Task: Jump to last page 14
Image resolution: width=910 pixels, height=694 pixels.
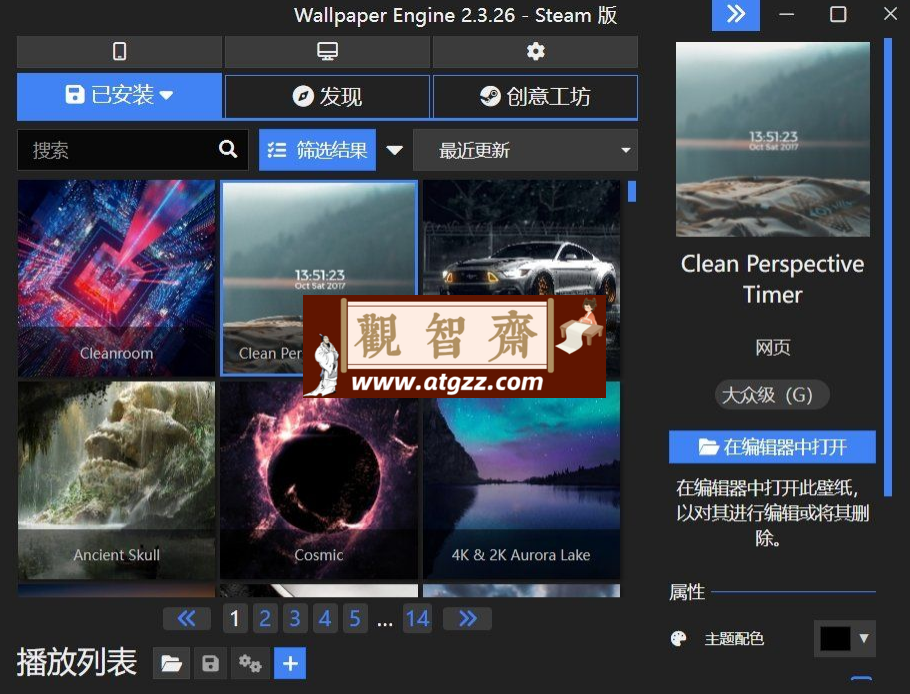Action: click(418, 619)
